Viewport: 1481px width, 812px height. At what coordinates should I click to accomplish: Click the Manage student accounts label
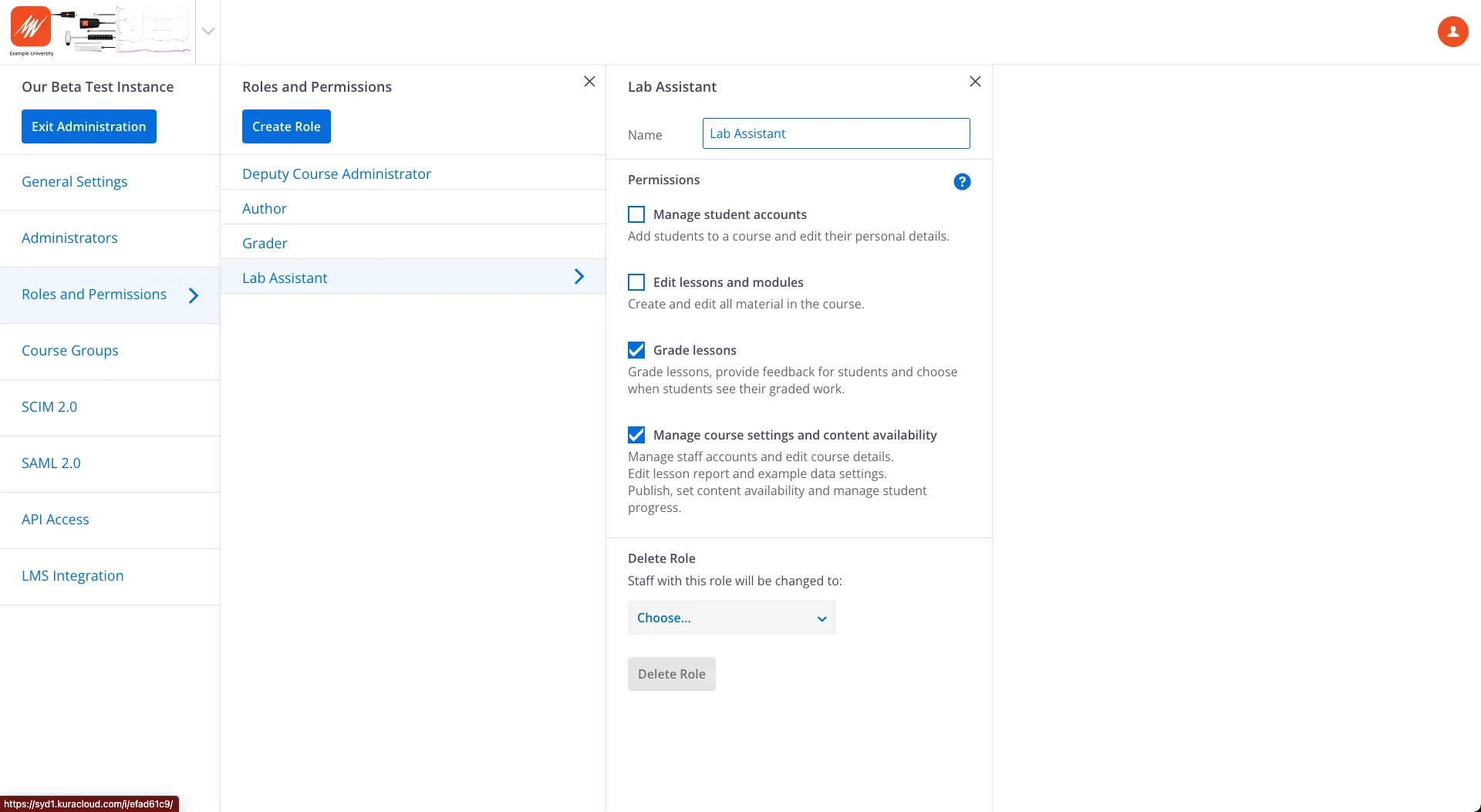(730, 214)
